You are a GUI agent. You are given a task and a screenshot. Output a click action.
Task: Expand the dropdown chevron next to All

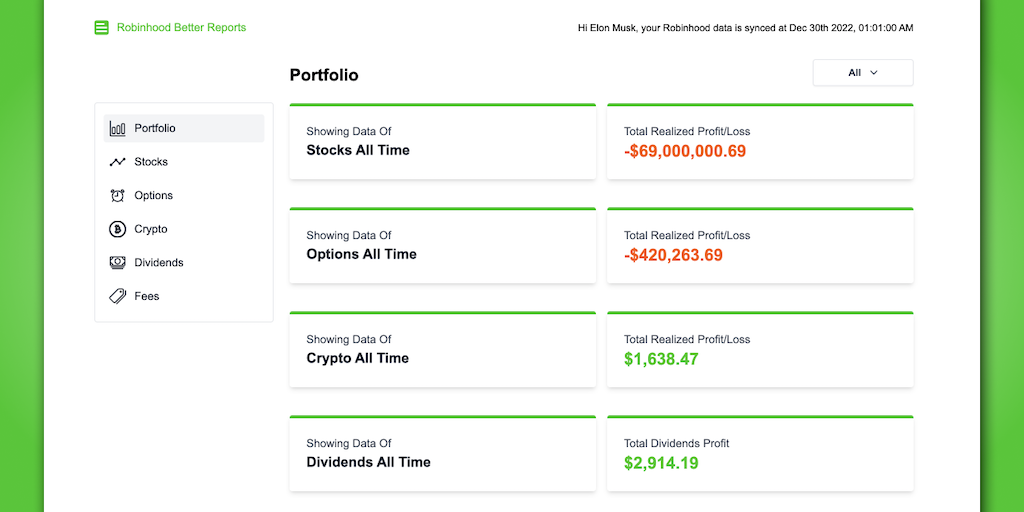click(874, 73)
